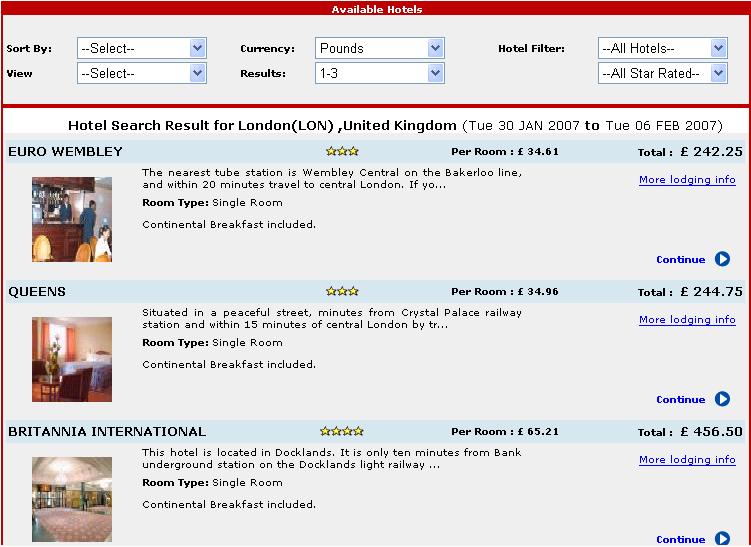The width and height of the screenshot is (751, 547).
Task: Click the Continue arrow icon for Britannia International
Action: coord(722,539)
